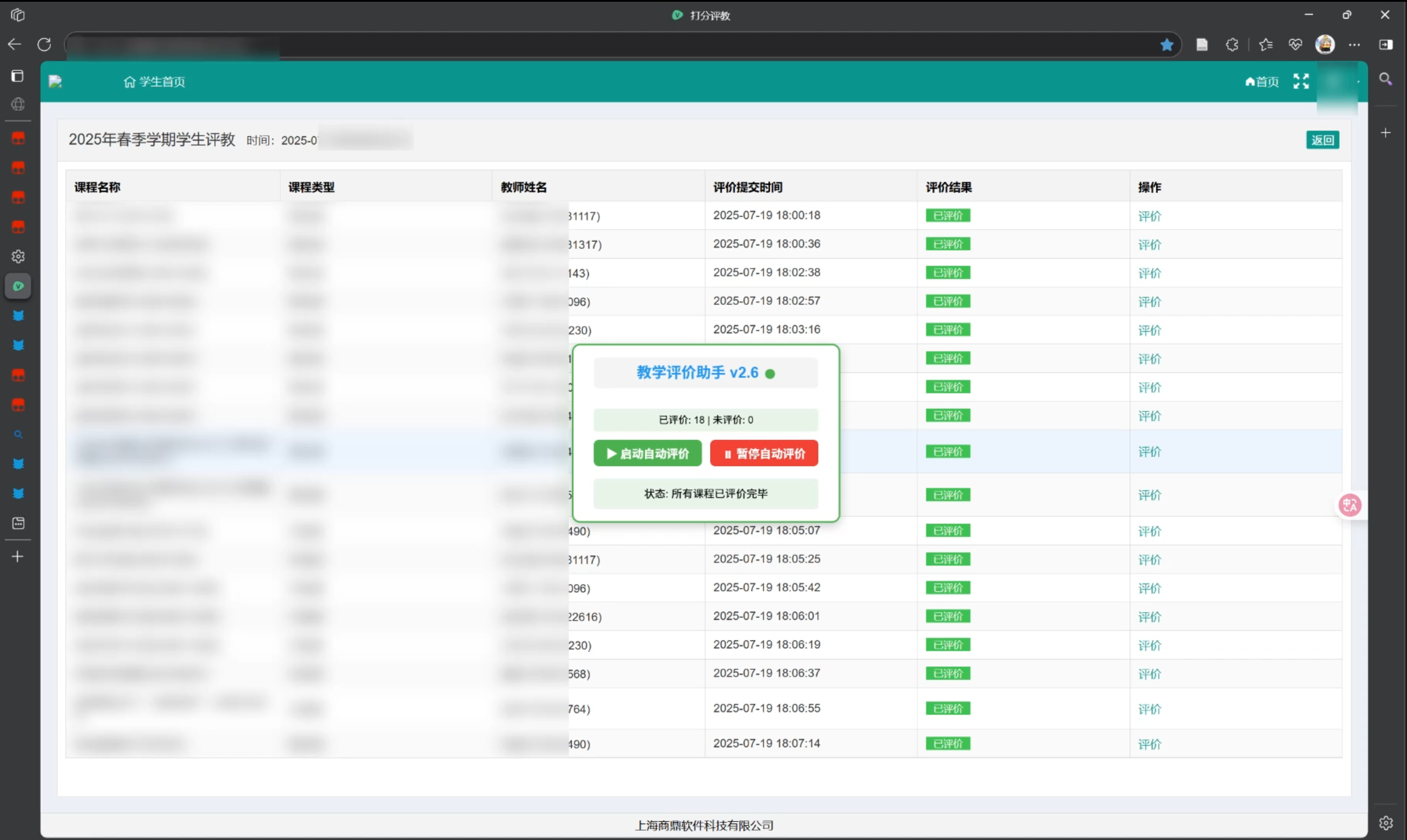
Task: Click the 首页 link in the header
Action: 1262,82
